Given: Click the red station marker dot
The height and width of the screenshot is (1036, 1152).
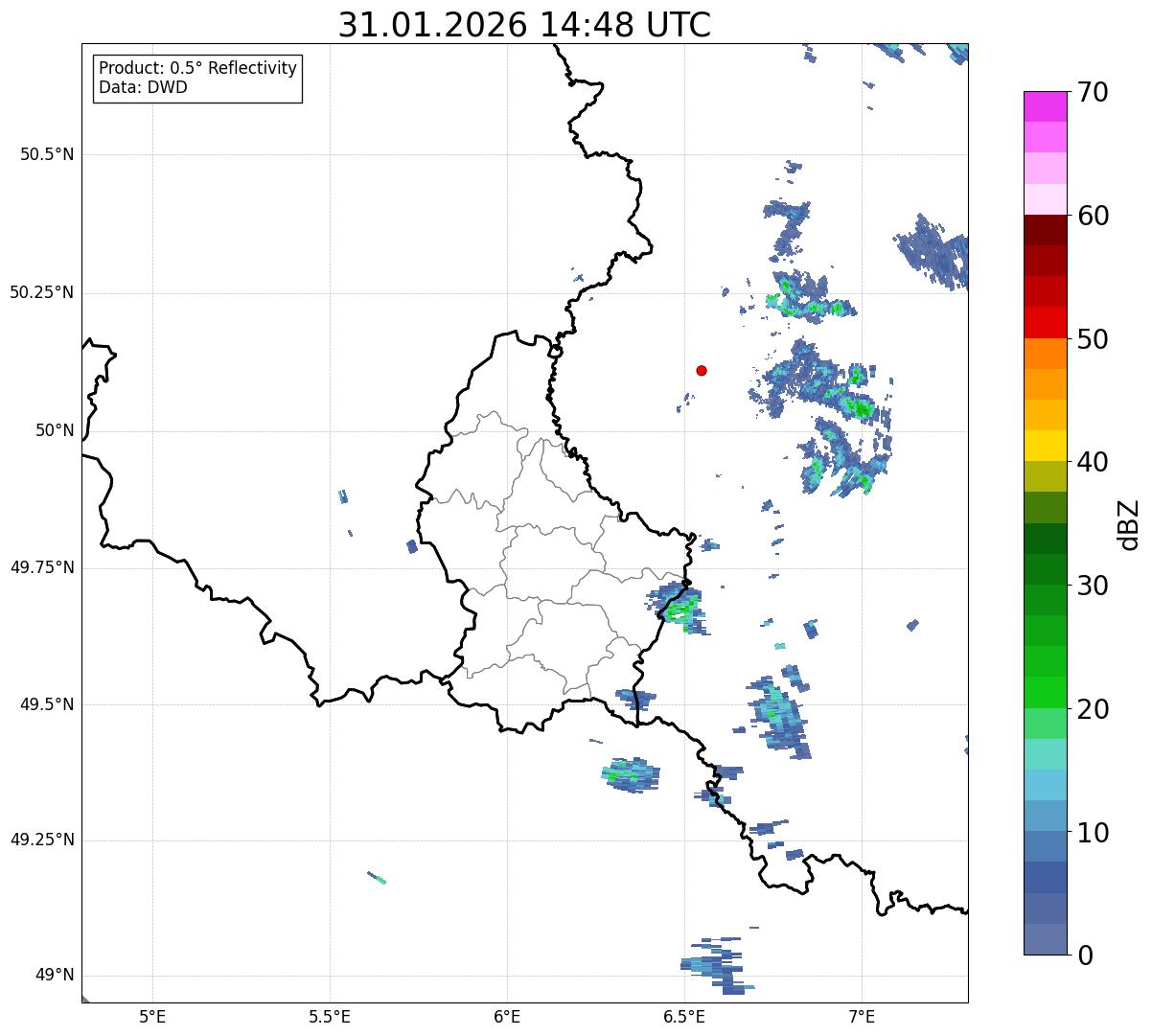Looking at the screenshot, I should pos(702,370).
